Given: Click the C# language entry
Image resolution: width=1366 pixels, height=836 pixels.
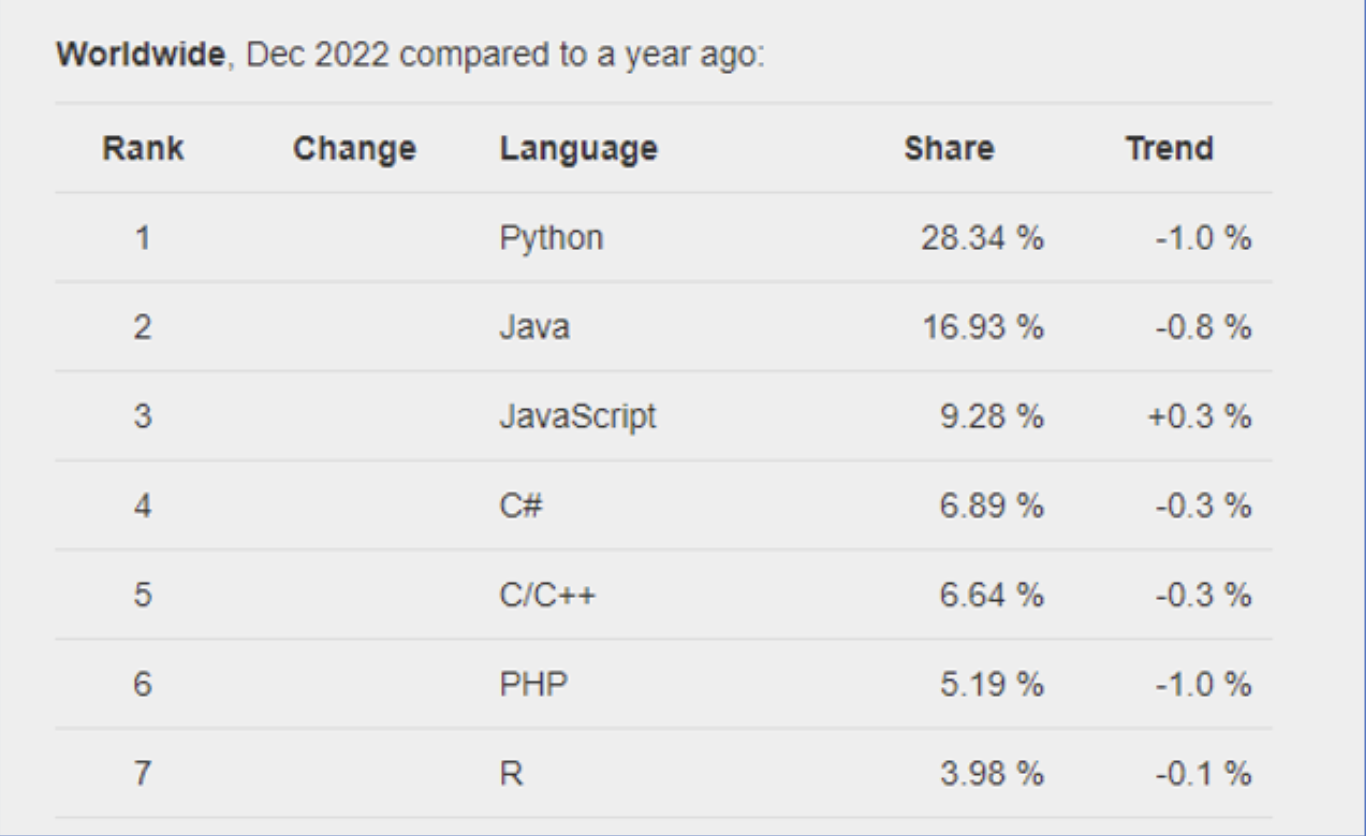Looking at the screenshot, I should pyautogui.click(x=521, y=506).
